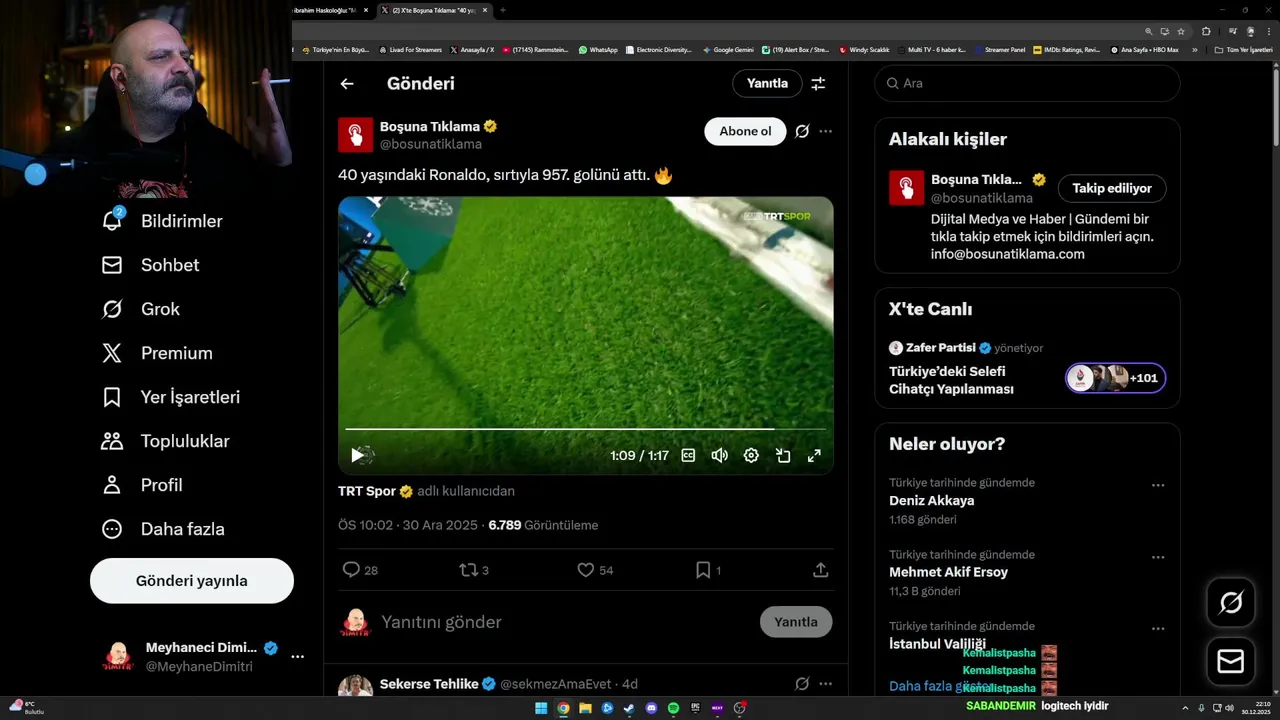This screenshot has height=720, width=1280.
Task: Open floating messages envelope button
Action: tap(1231, 662)
